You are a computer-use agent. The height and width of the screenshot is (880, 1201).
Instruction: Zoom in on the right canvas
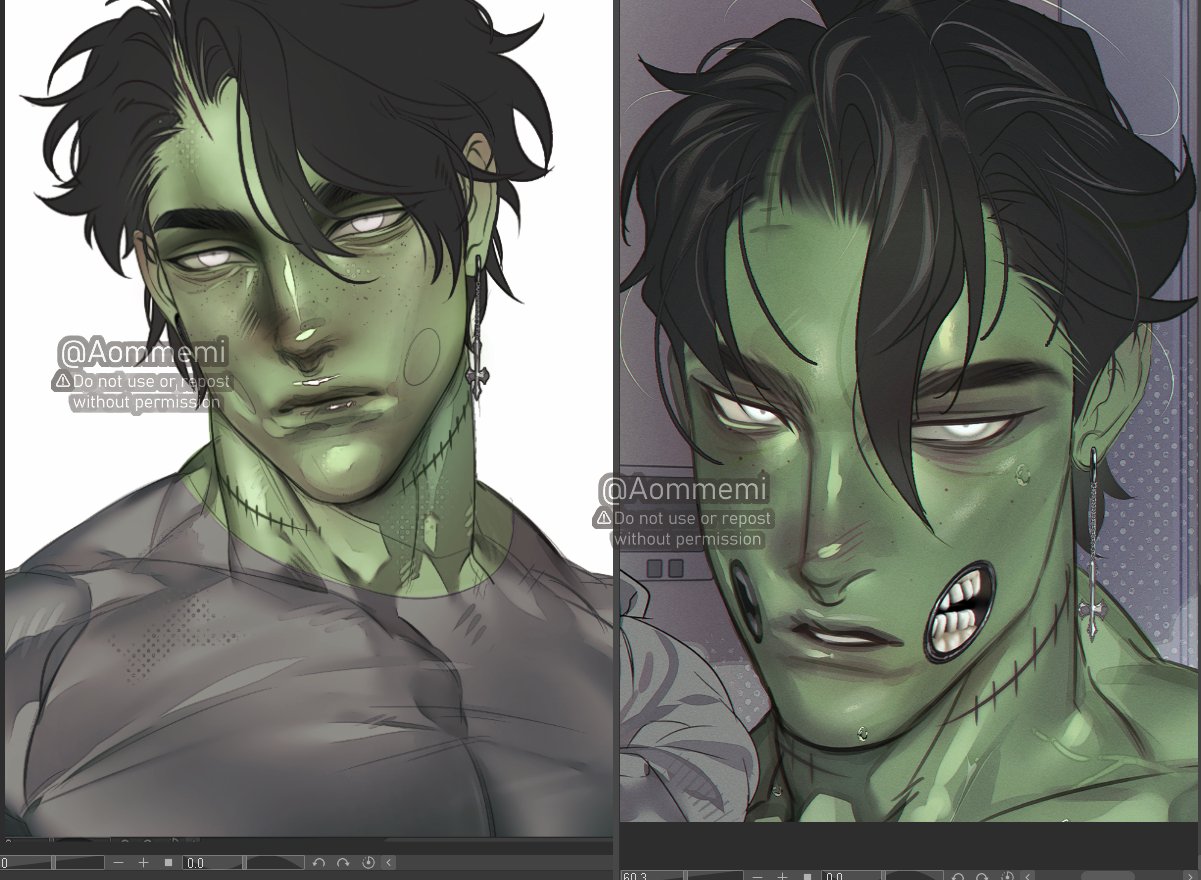click(x=782, y=876)
